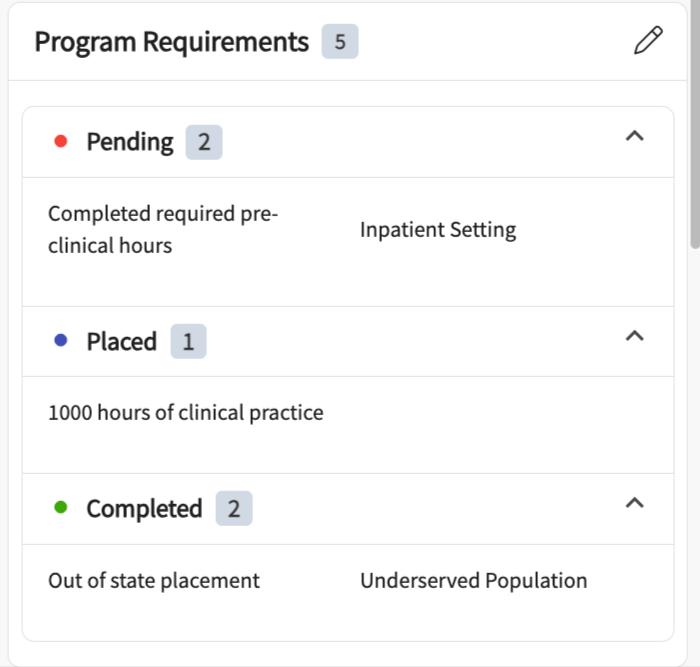Image resolution: width=700 pixels, height=667 pixels.
Task: Select Out of state placement requirement
Action: [x=154, y=580]
